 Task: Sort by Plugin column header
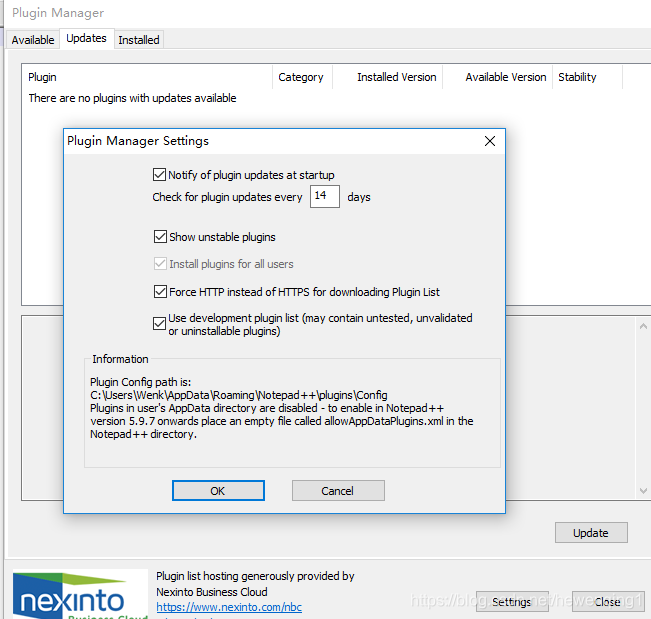(147, 77)
